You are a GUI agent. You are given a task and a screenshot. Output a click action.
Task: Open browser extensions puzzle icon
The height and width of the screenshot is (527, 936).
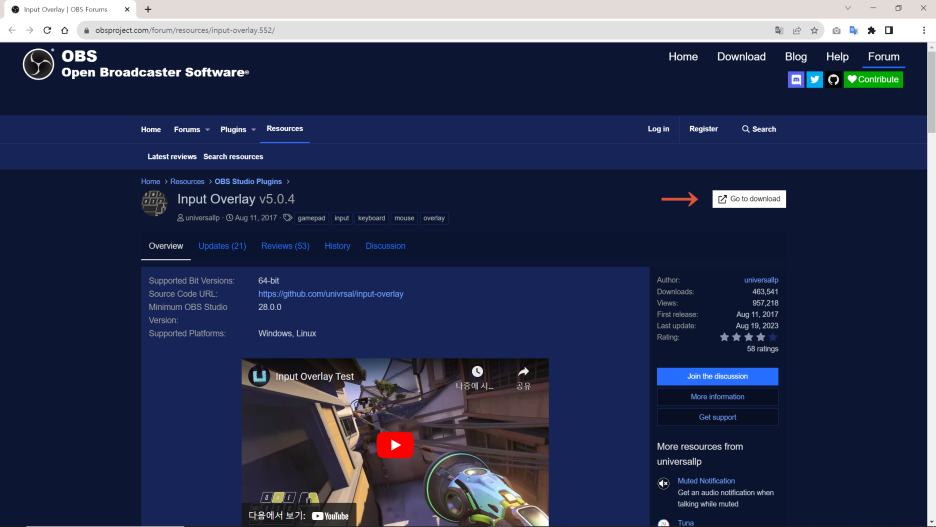pos(872,30)
